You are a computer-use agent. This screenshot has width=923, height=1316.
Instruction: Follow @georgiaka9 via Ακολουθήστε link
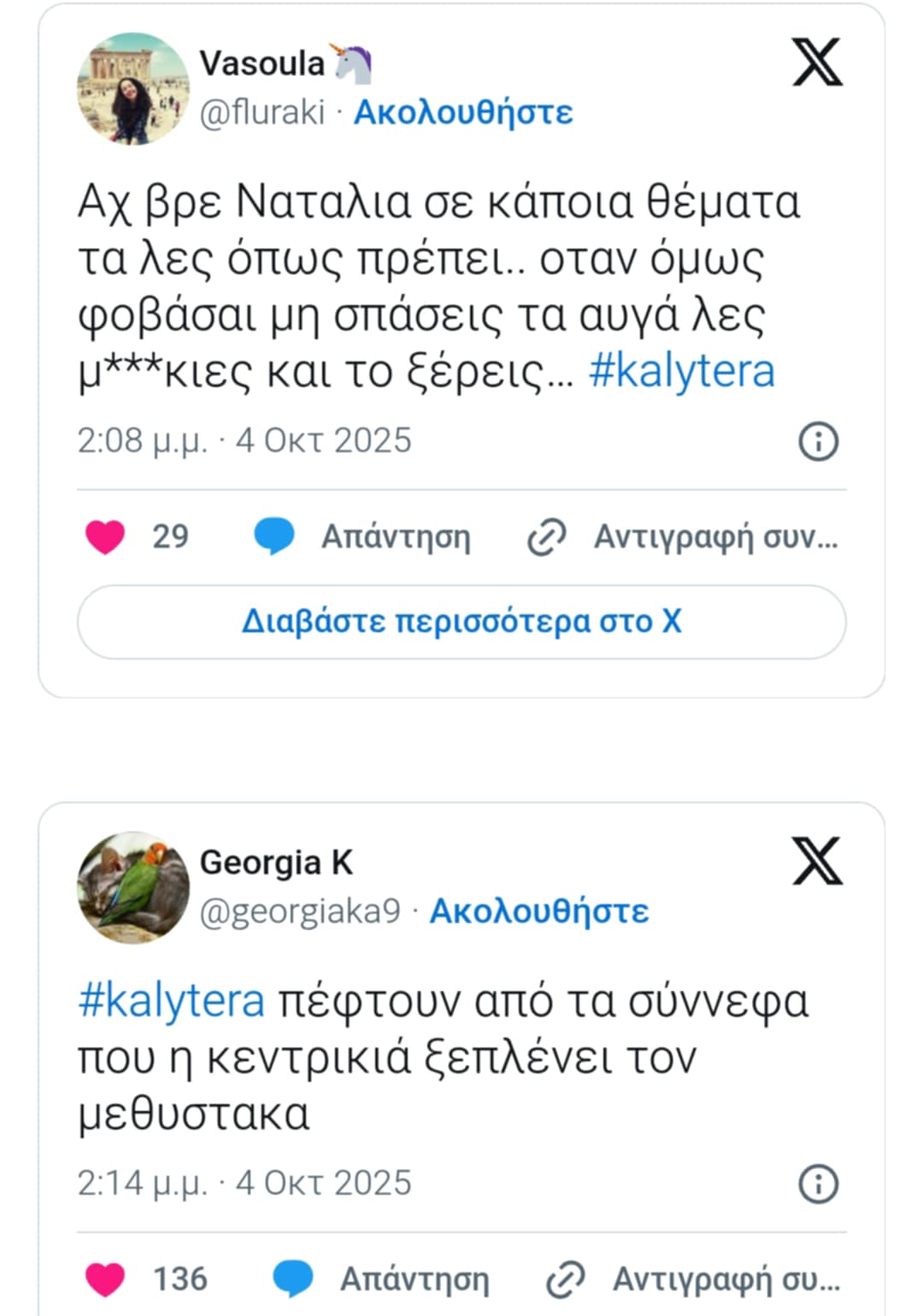[538, 911]
